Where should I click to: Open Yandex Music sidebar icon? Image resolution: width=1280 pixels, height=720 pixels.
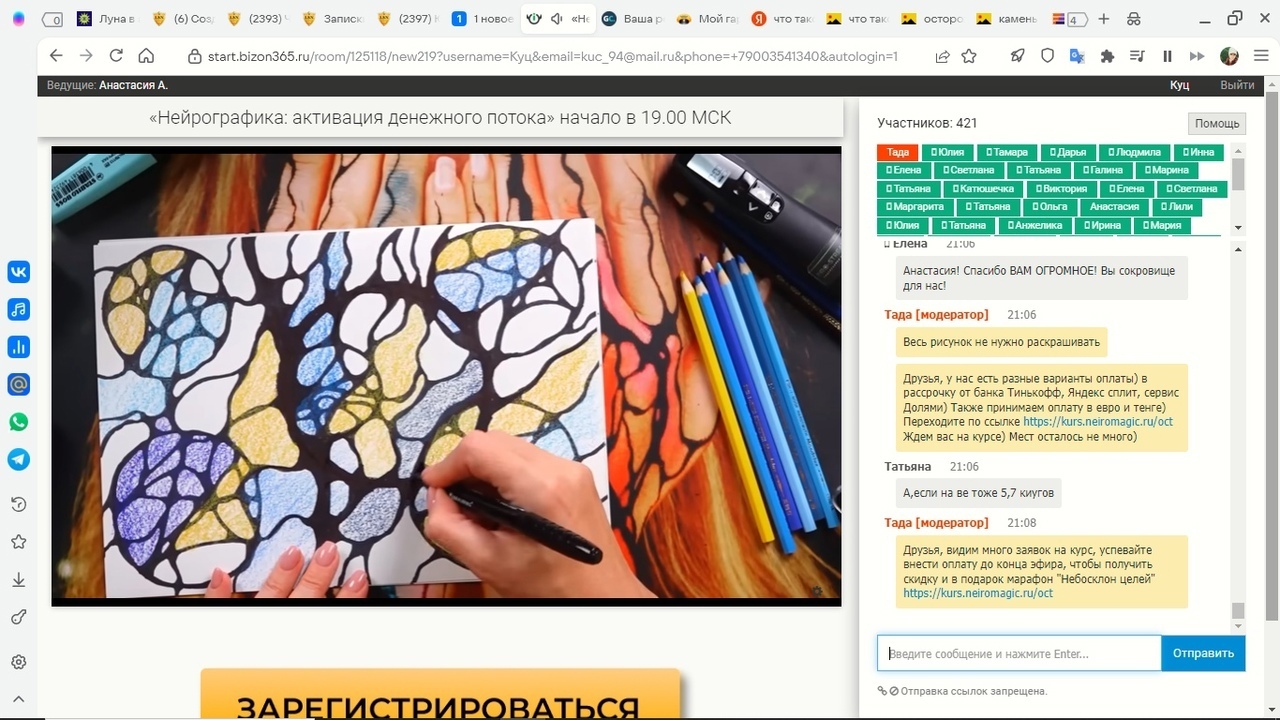18,309
